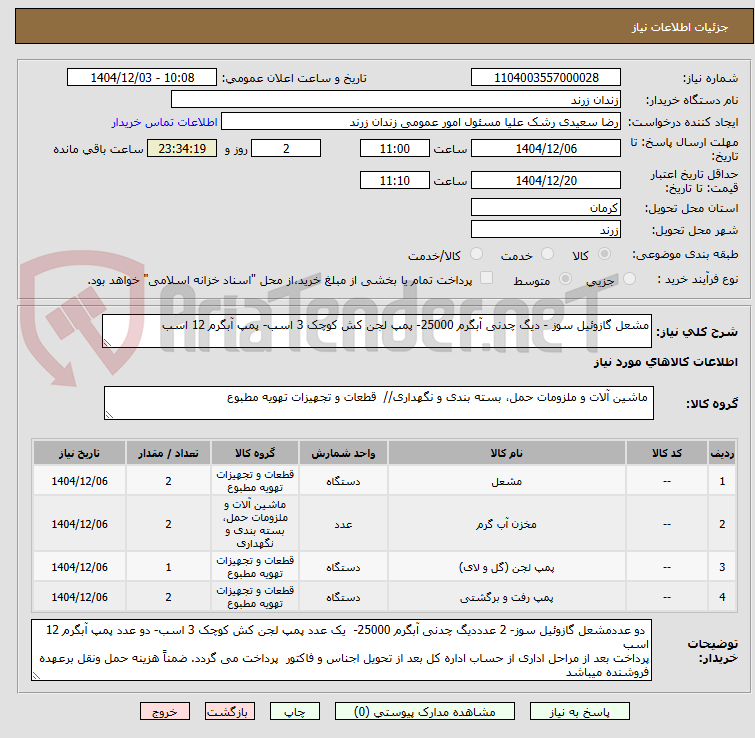Select the پمپ لجن (گل و لای) row
The width and height of the screenshot is (755, 738).
[384, 567]
